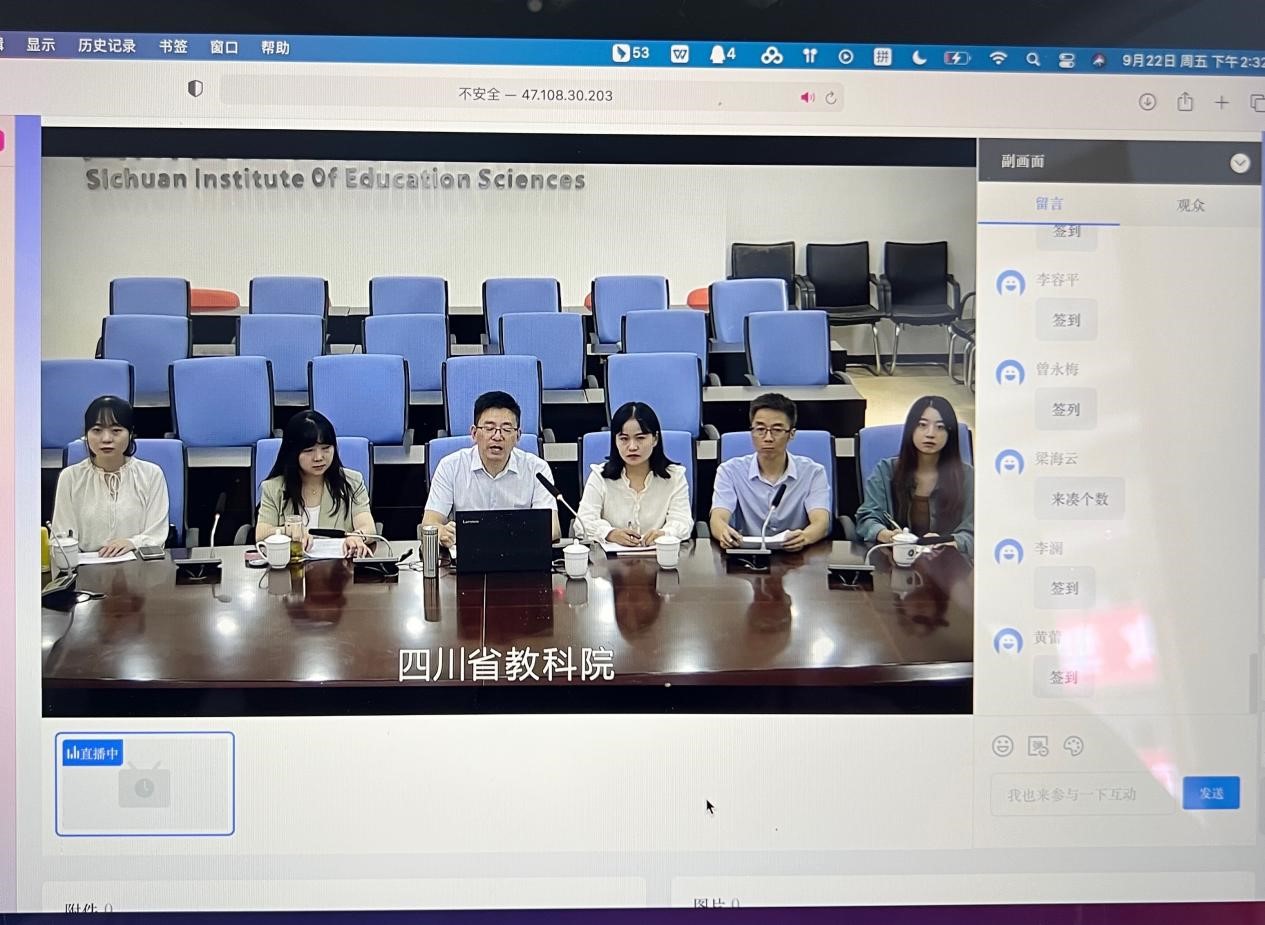Click 曾永梅's 签列 message bubble
This screenshot has width=1265, height=925.
(x=1066, y=409)
